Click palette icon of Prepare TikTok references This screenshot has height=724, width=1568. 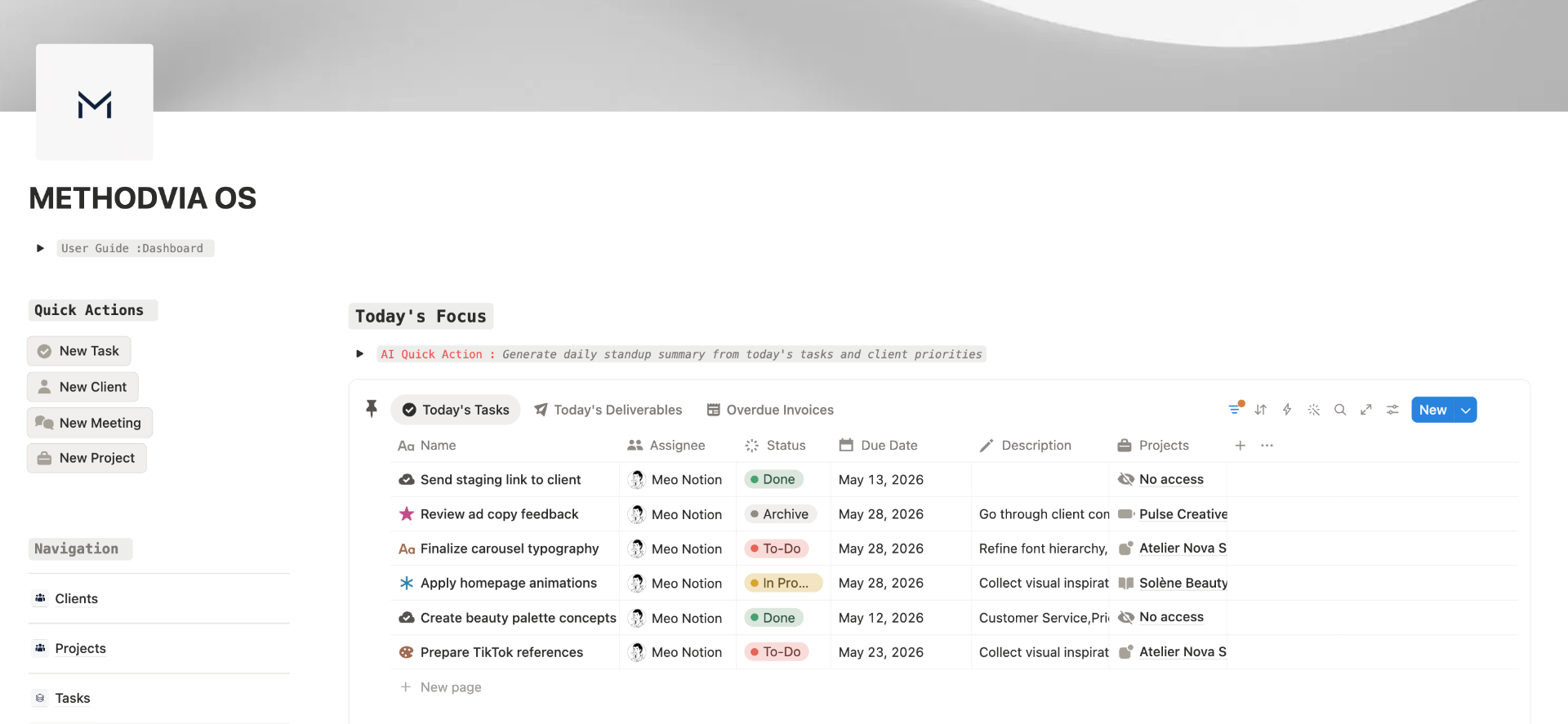click(x=406, y=652)
